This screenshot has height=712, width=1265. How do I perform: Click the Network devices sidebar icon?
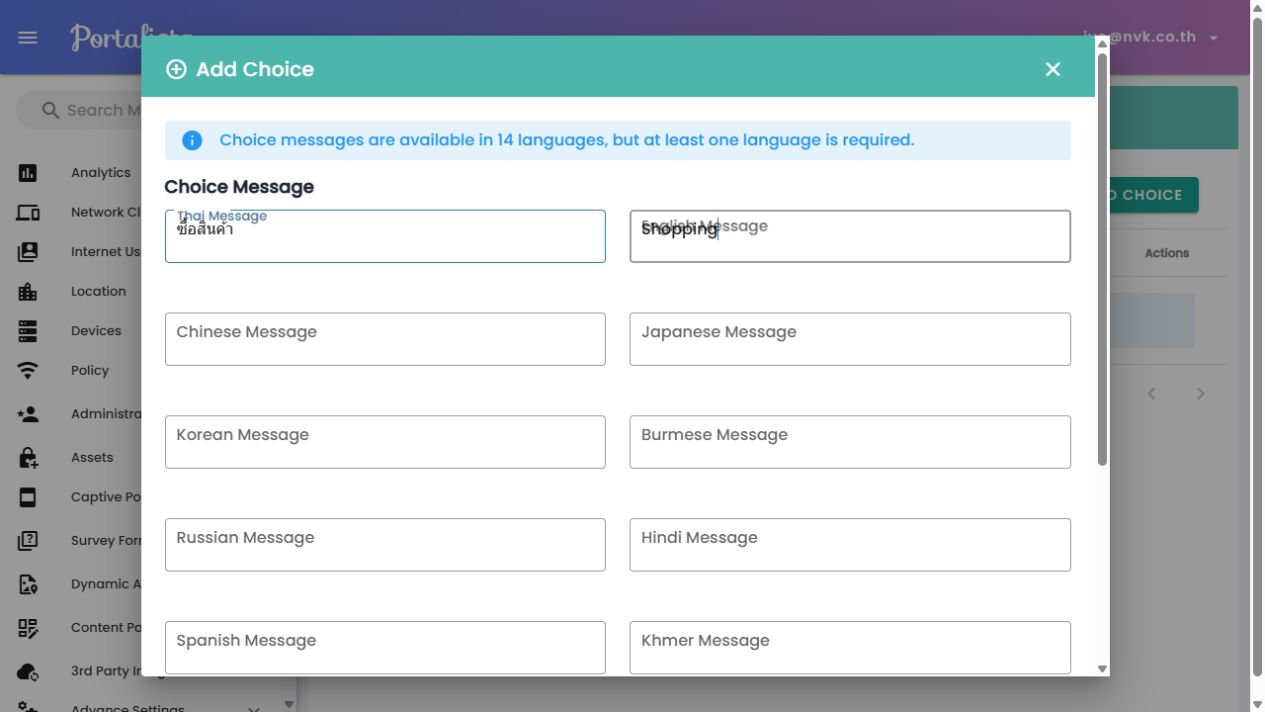[28, 212]
